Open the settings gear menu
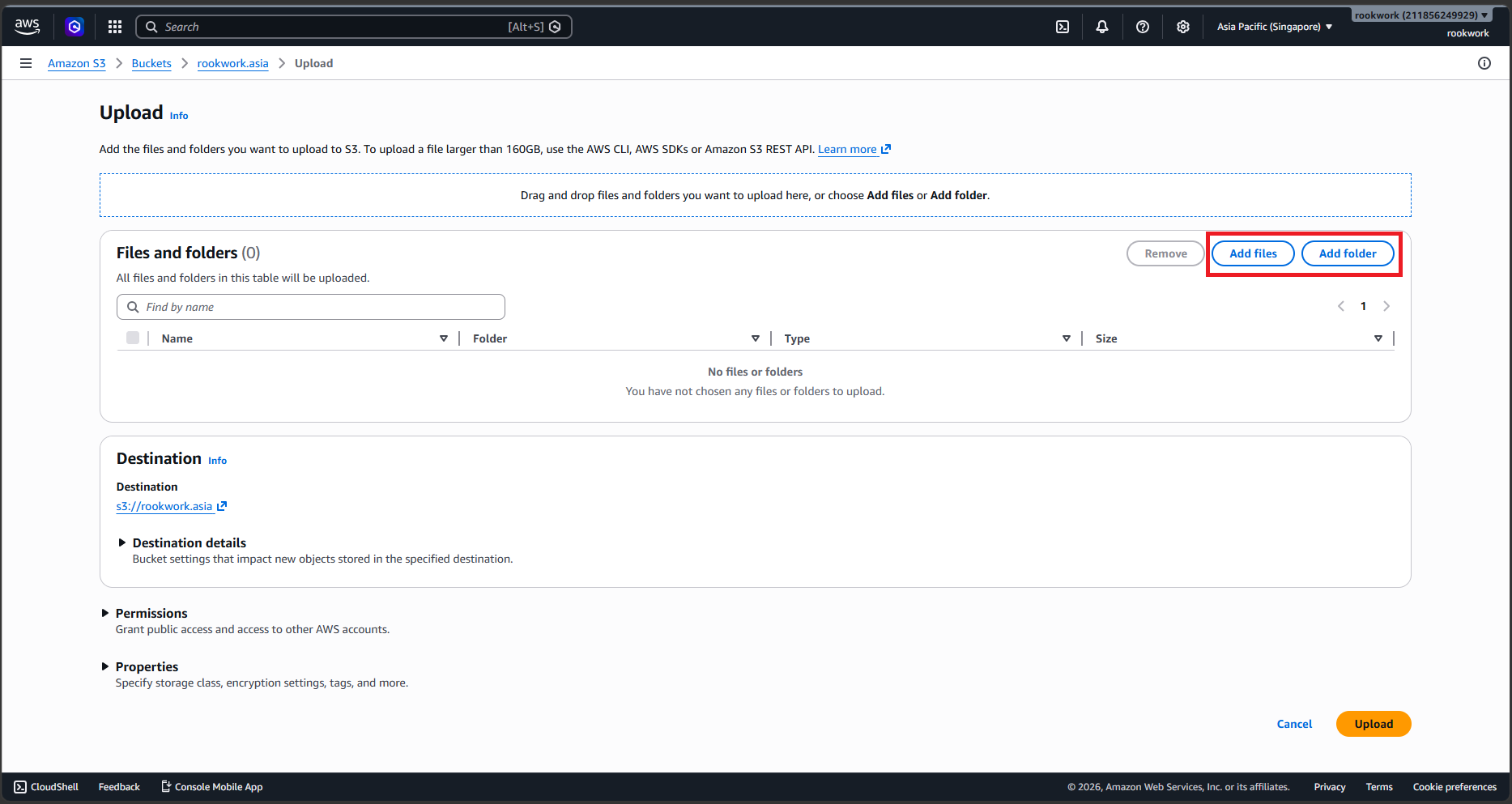The height and width of the screenshot is (804, 1512). 1183,27
